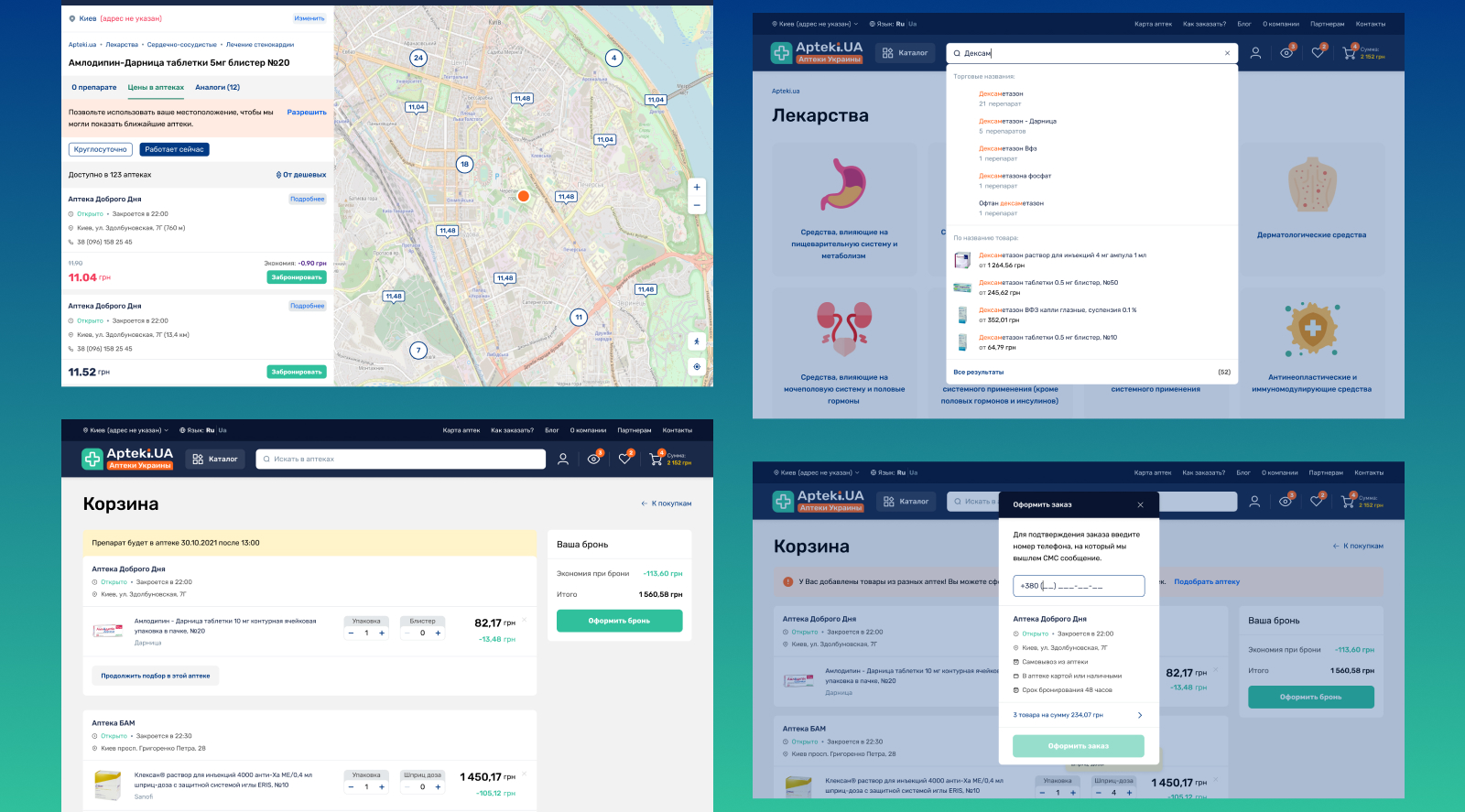Screen dimensions: 1465x812
Task: Open "Контакты" on Корзина page without dialog
Action: [x=678, y=430]
